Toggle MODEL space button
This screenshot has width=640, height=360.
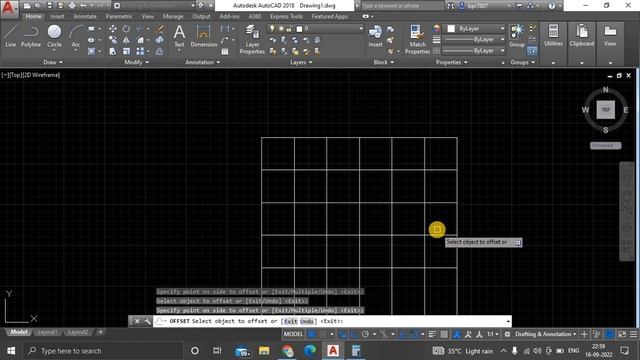[293, 334]
